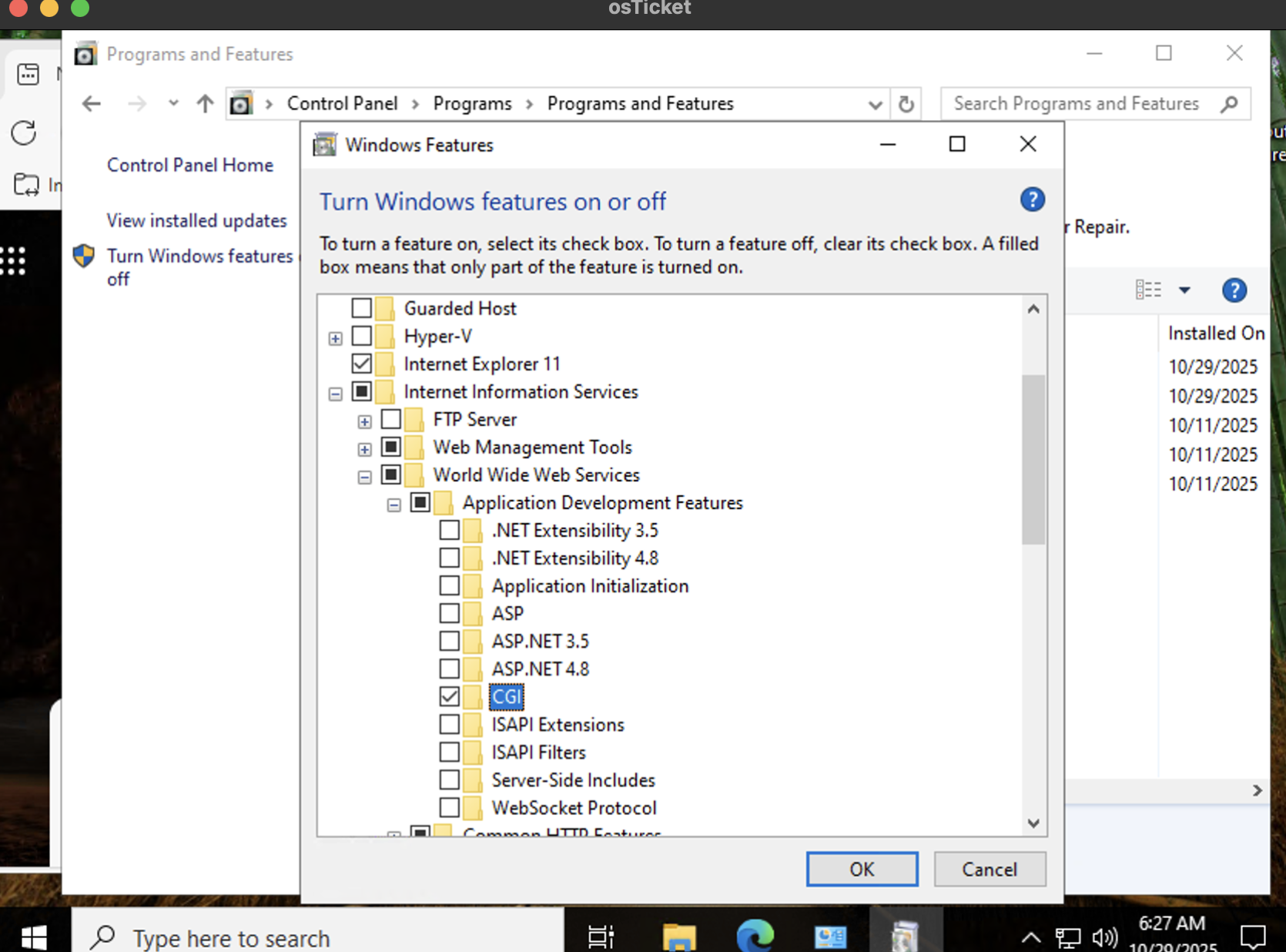Enable the WebSocket Protocol checkbox

click(x=449, y=807)
